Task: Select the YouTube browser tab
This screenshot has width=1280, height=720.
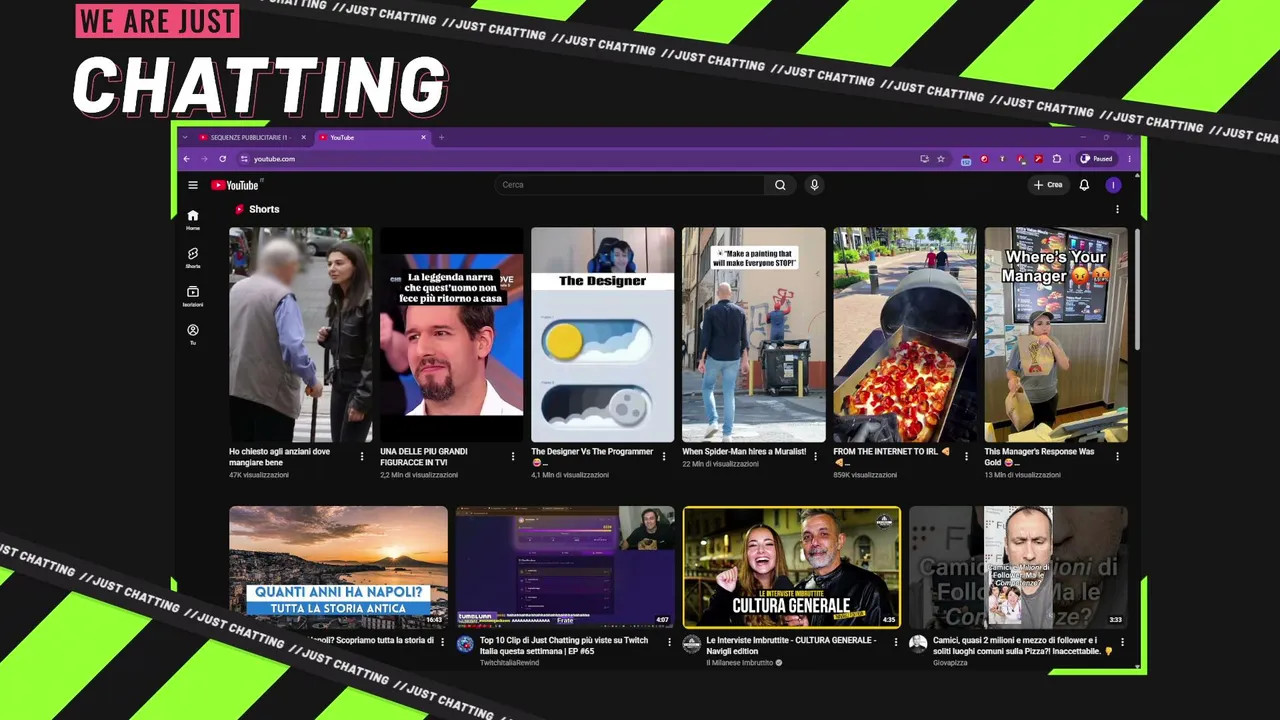Action: click(x=372, y=137)
